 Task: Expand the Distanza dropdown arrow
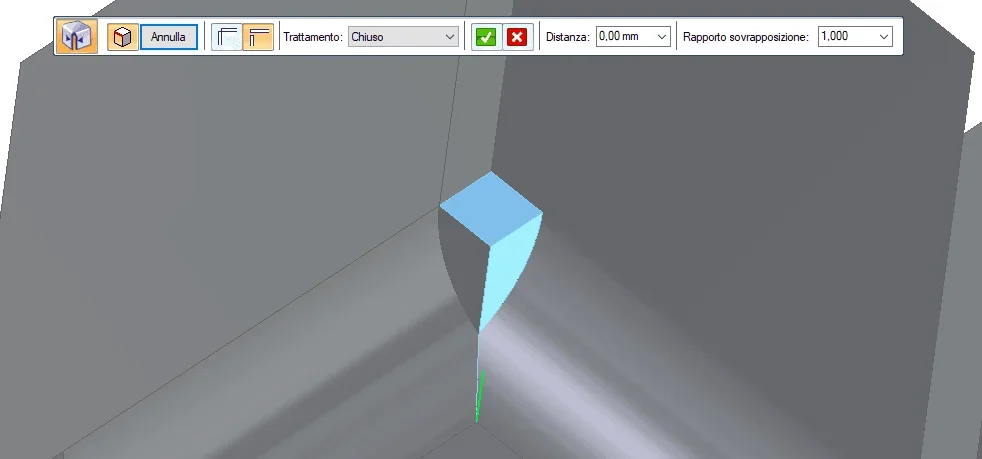[663, 36]
